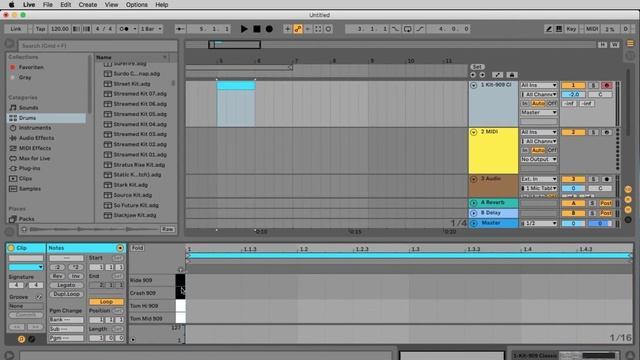Collapse the 2 MIDI track unfold arrow
This screenshot has height=360, width=640.
pyautogui.click(x=474, y=132)
